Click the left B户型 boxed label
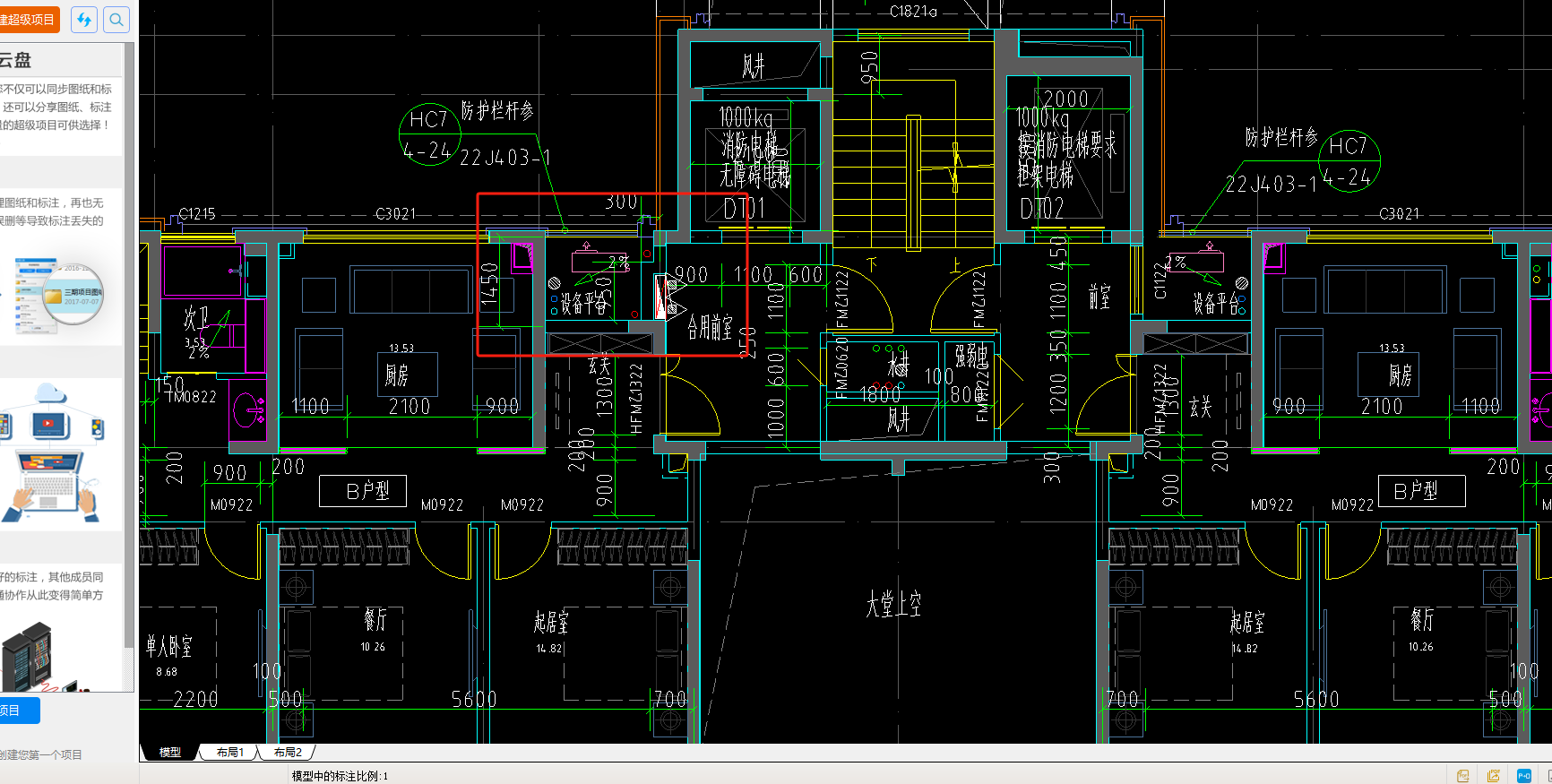 (363, 491)
